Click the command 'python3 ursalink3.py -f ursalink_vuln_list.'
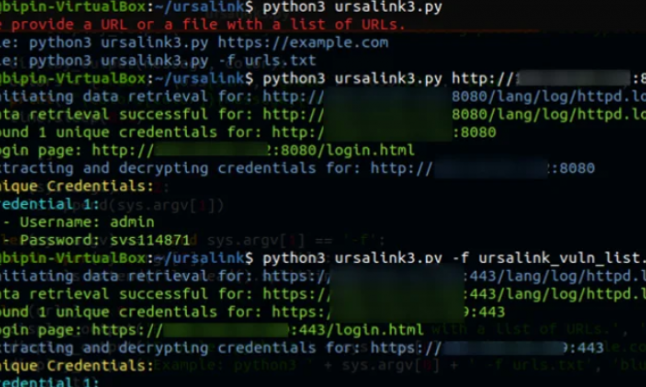 click(x=454, y=258)
